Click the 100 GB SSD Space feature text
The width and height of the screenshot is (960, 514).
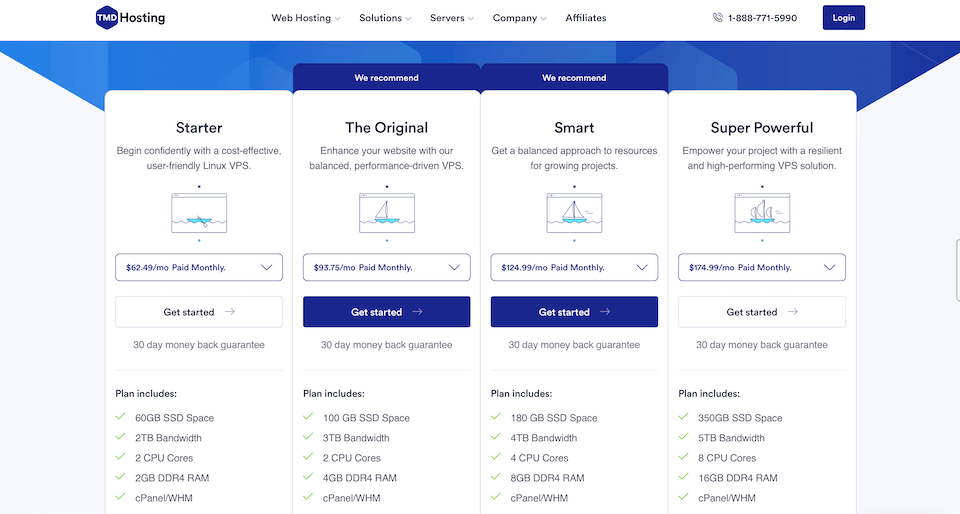366,418
